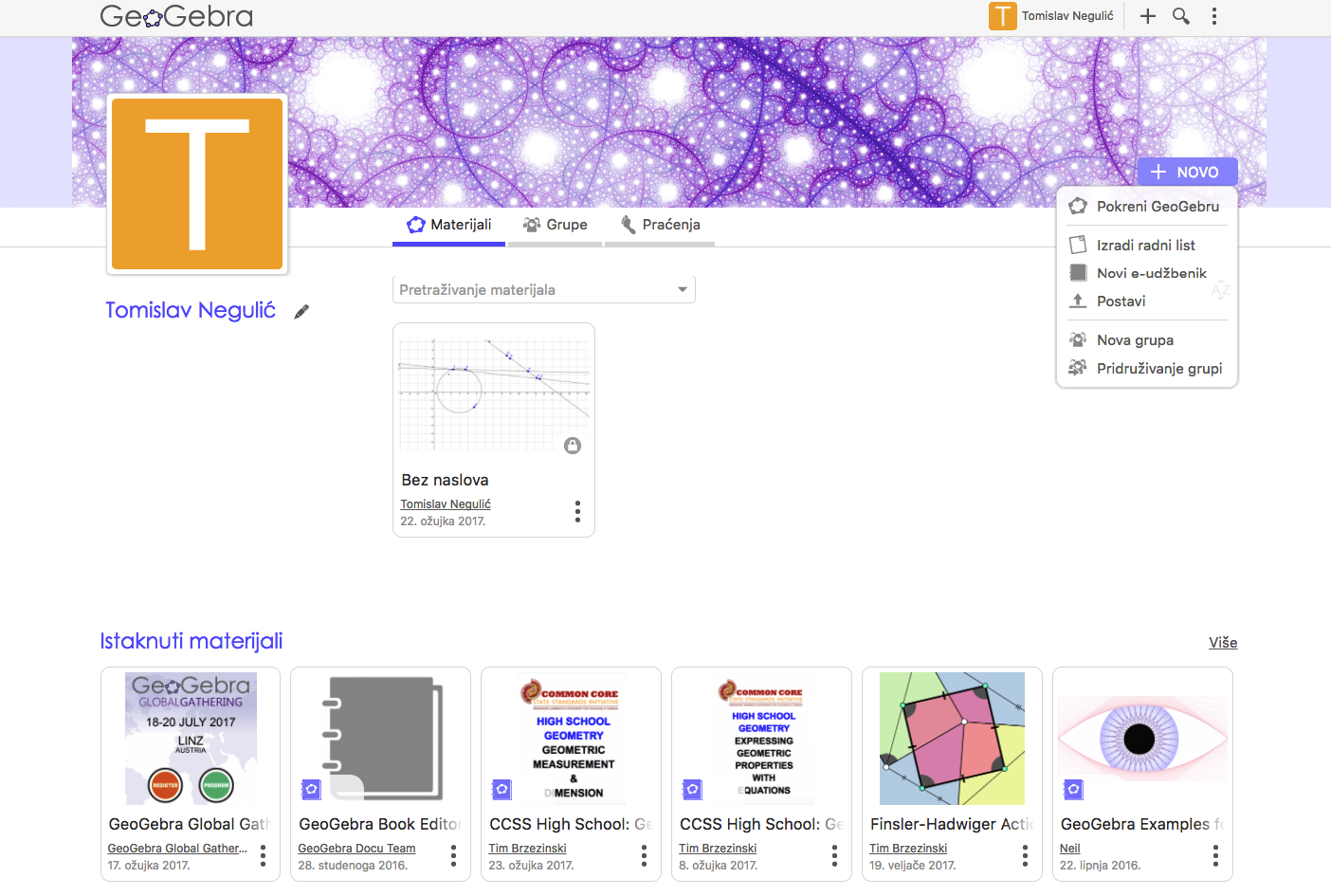
Task: Open options for Finsler-Hadwiger card
Action: [1025, 856]
